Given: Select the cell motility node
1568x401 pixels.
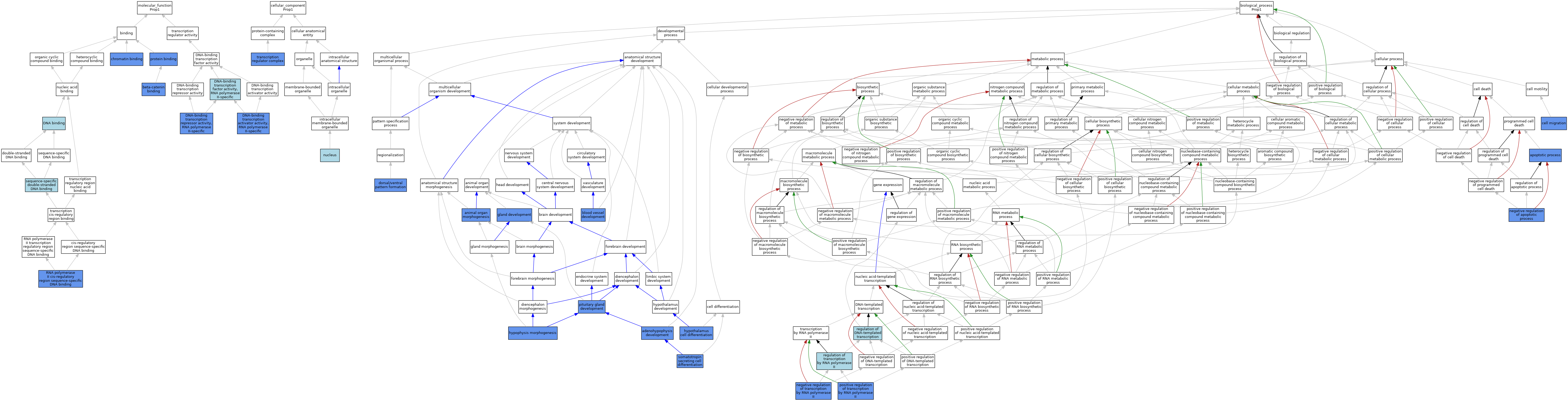Looking at the screenshot, I should (1537, 89).
